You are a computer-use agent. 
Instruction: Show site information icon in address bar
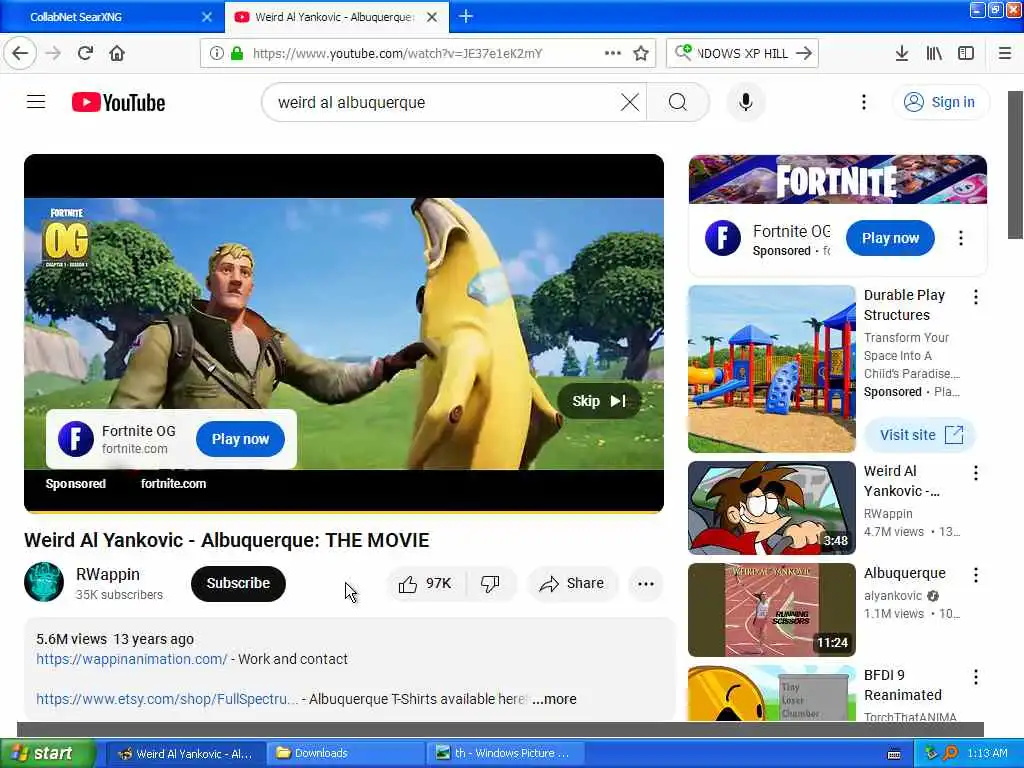(x=217, y=54)
